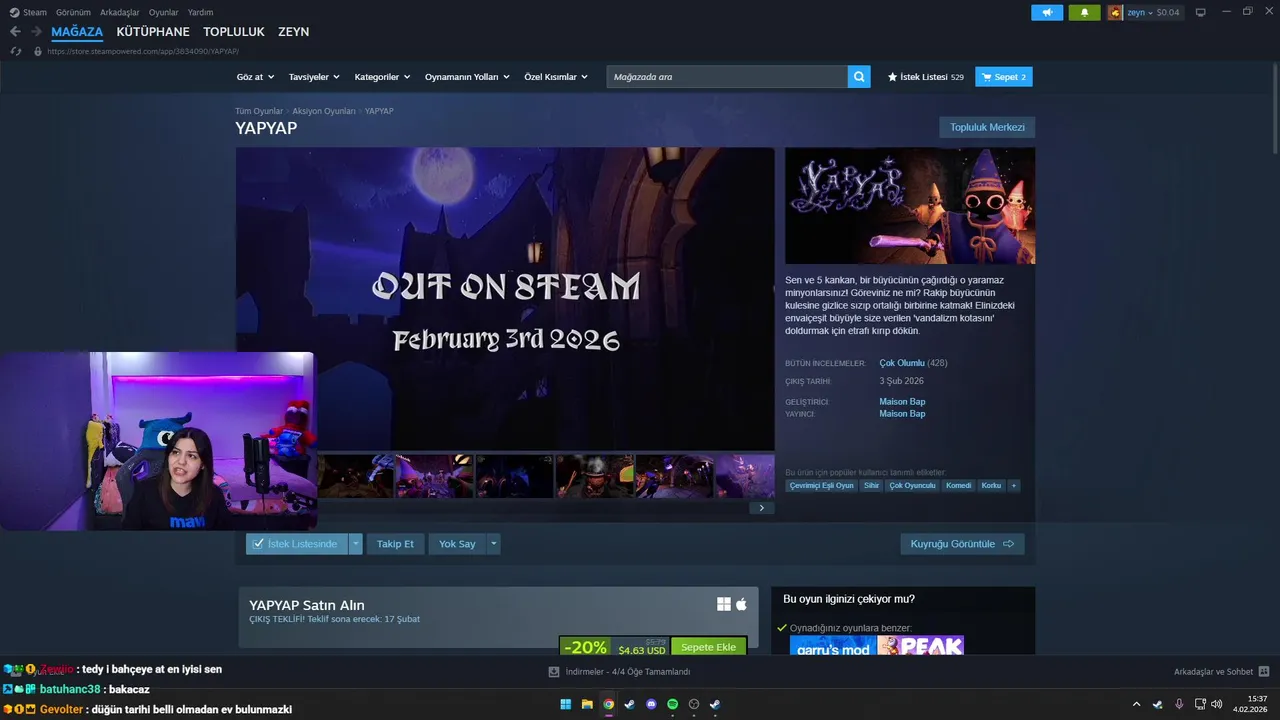
Task: Open the tray volume speaker icon
Action: click(x=1216, y=704)
